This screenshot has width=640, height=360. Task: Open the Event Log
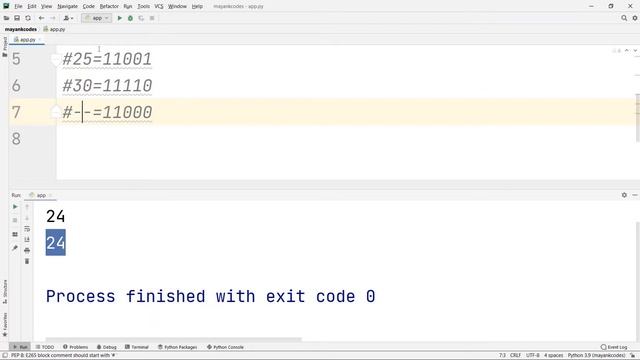point(614,347)
